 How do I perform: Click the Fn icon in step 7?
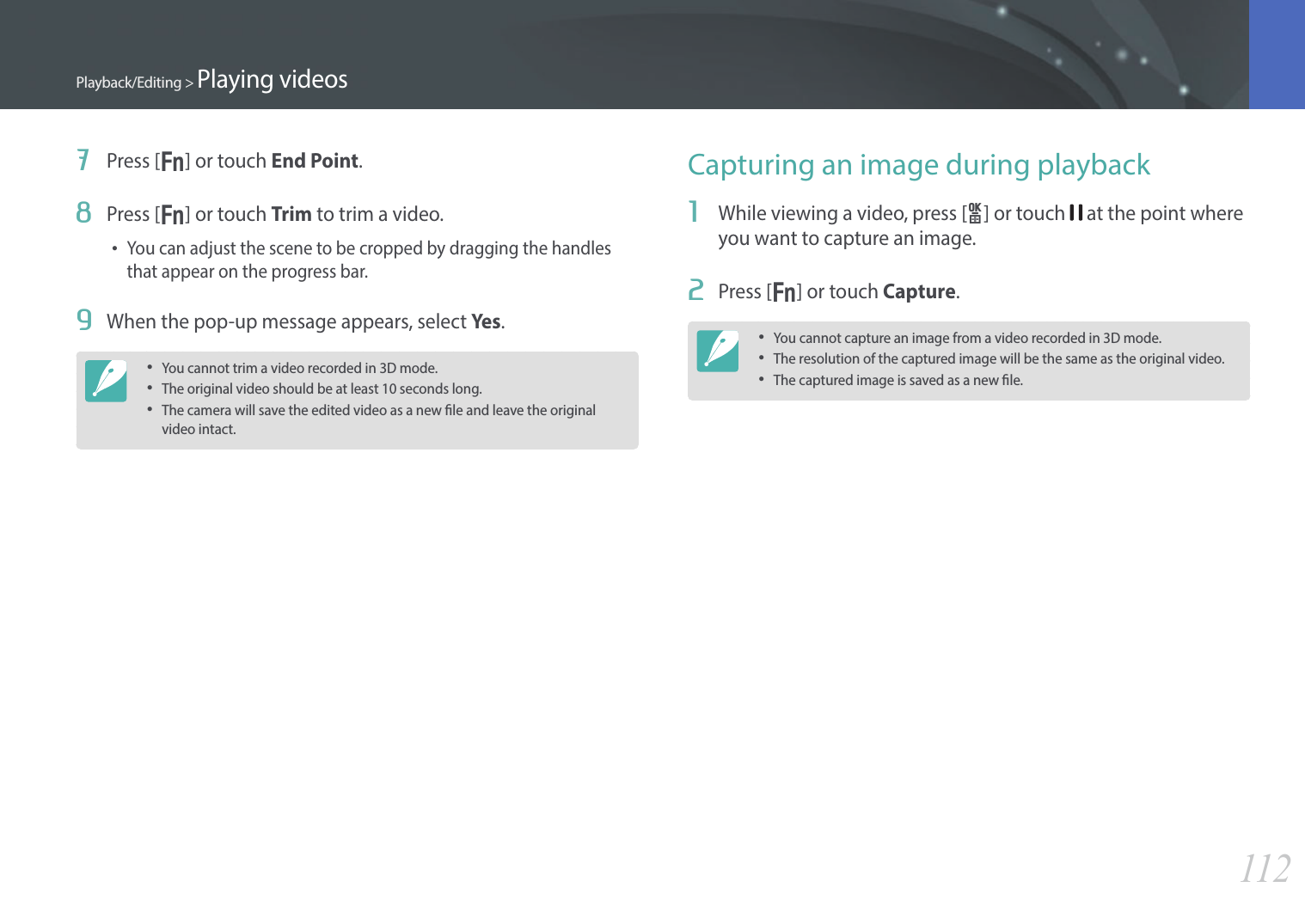click(173, 162)
